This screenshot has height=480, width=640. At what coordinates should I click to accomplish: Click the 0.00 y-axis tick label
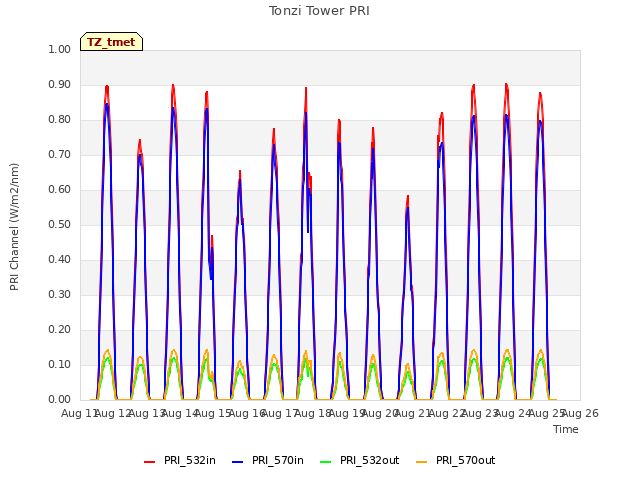(x=60, y=399)
